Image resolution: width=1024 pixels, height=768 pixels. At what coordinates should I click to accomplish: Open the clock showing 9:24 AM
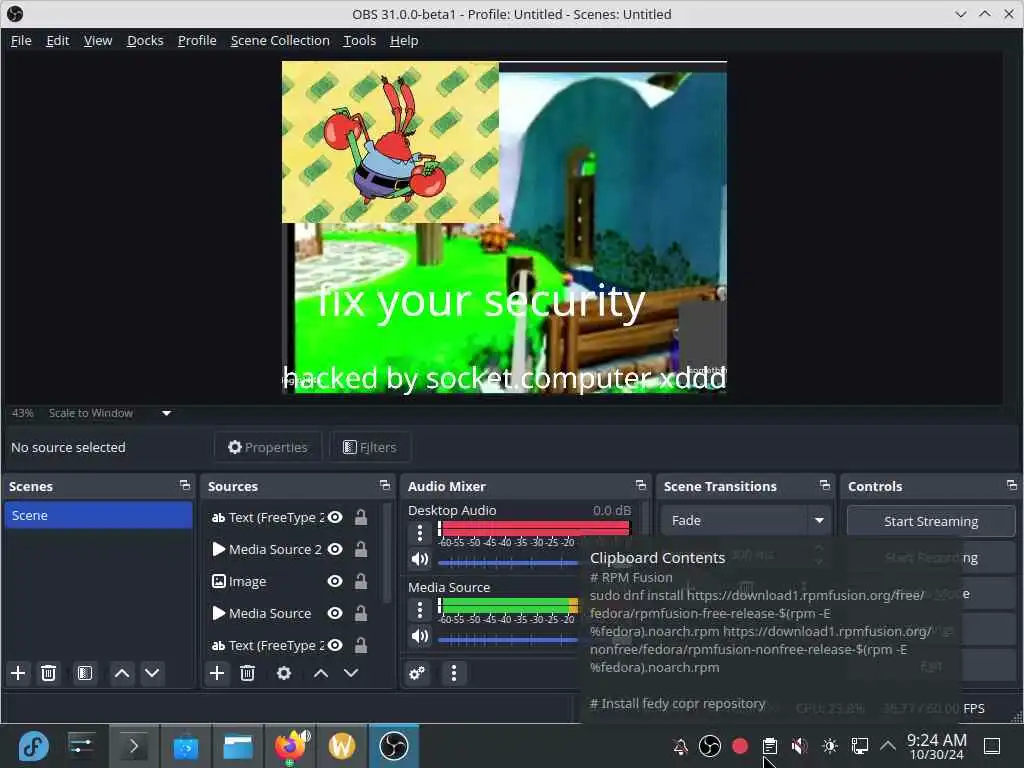click(937, 746)
